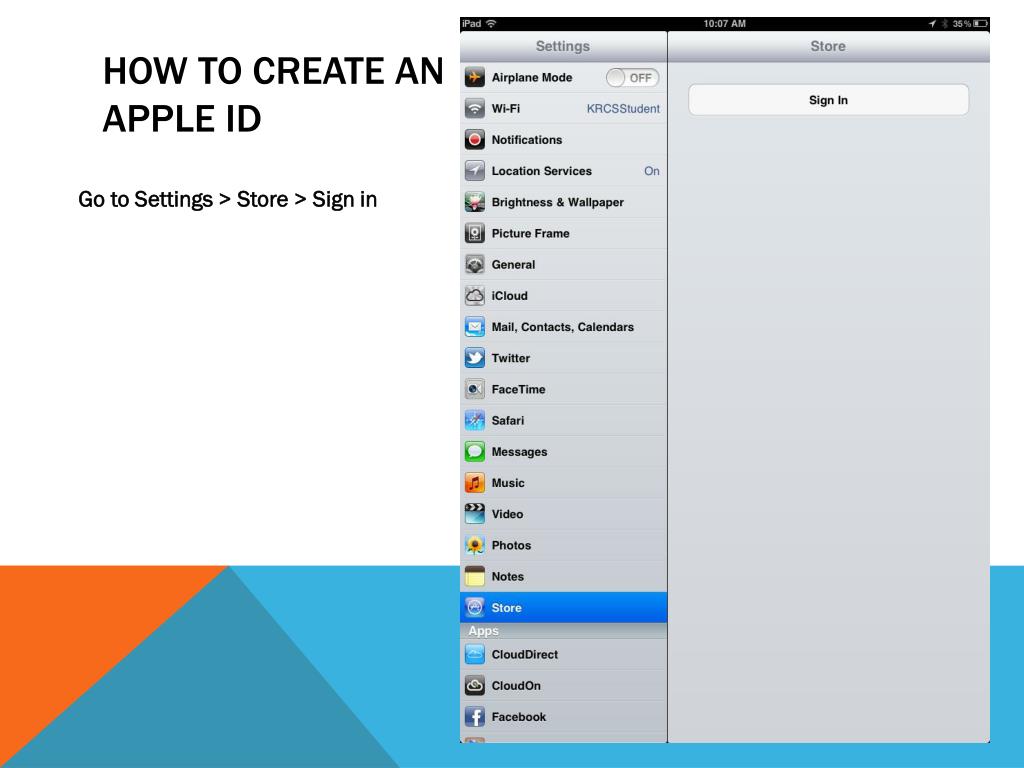The width and height of the screenshot is (1024, 768).
Task: Tap the green Messages bubble icon
Action: [x=475, y=452]
